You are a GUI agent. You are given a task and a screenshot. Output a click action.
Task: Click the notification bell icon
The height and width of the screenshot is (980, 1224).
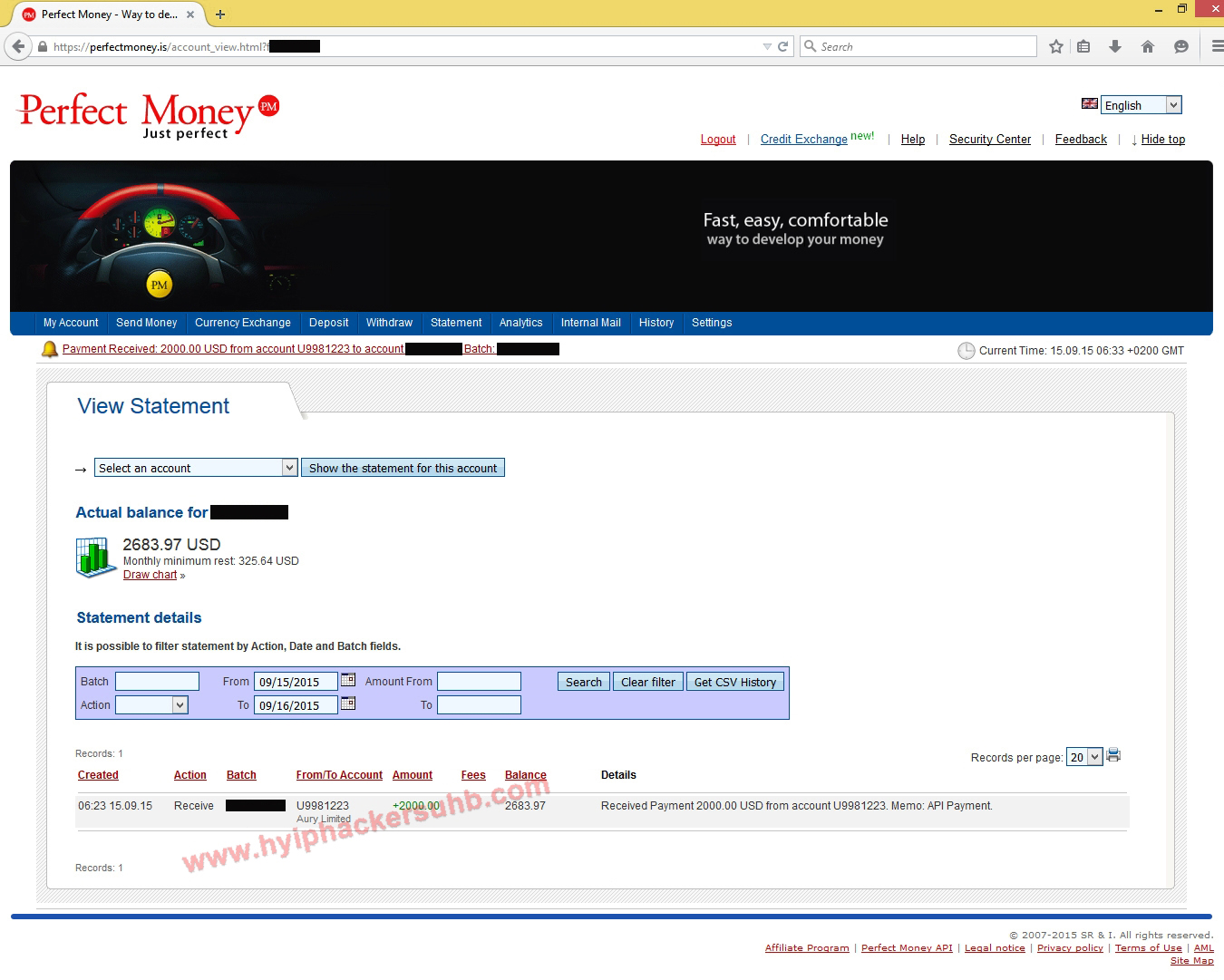49,349
